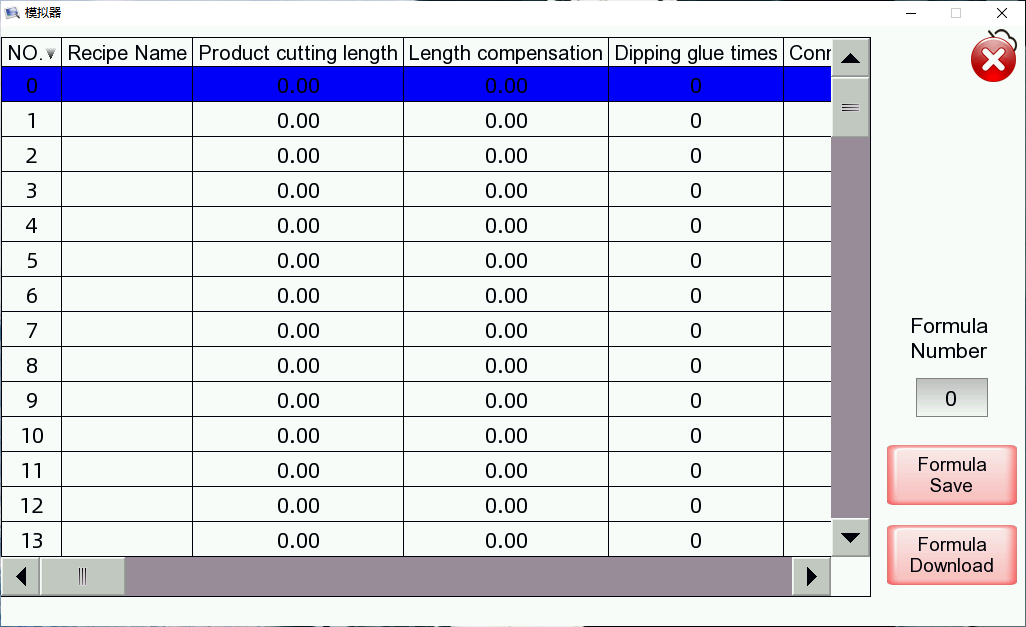Click the Length compensation cell in row 8

coord(505,365)
